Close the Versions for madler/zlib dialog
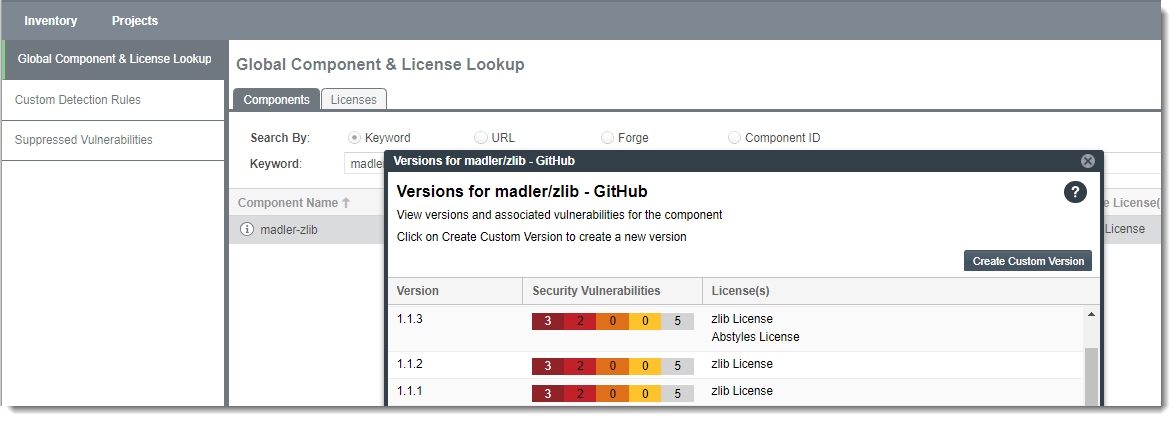Screen dimensions: 1176x421 tap(1088, 161)
